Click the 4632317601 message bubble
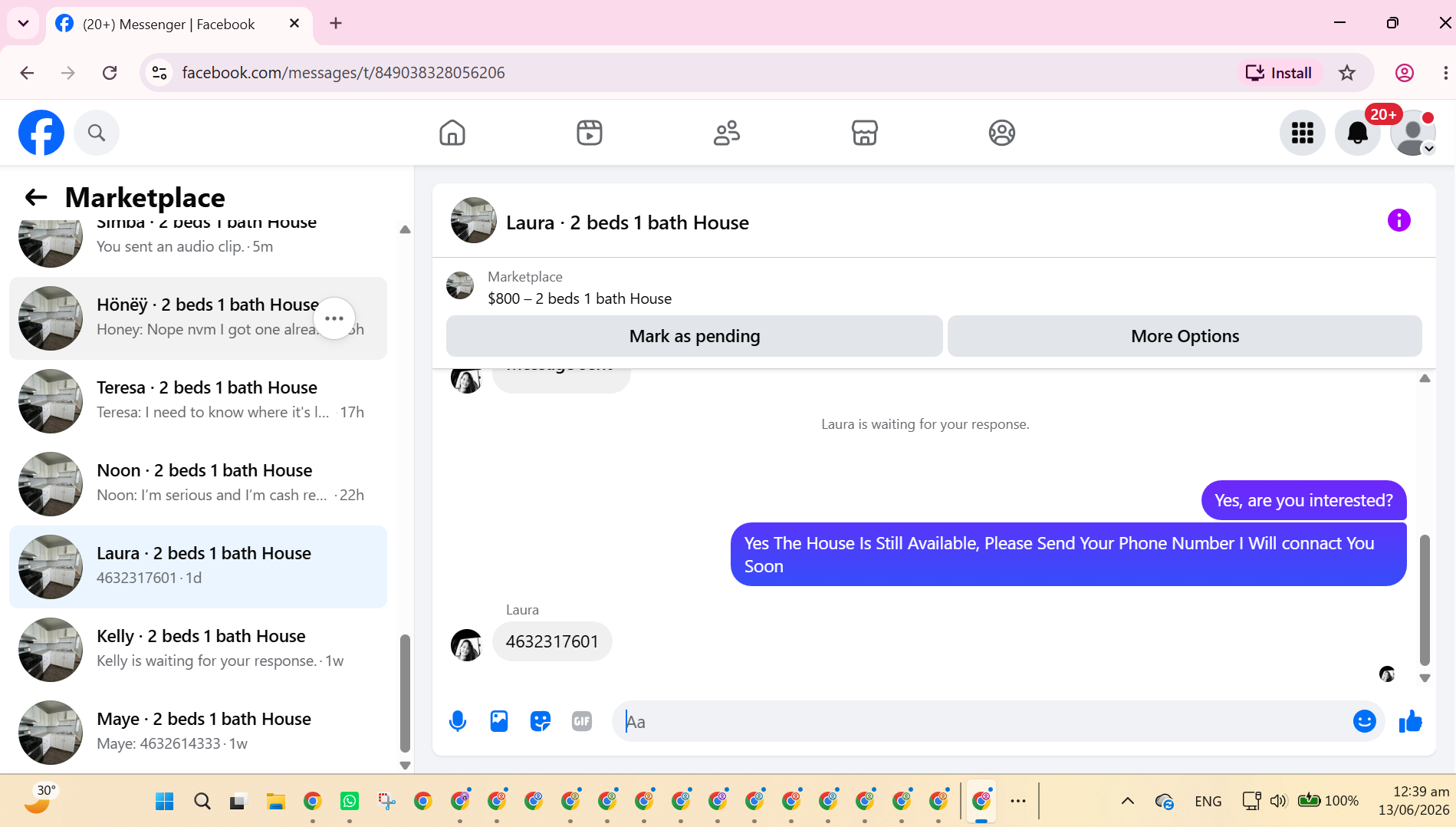Image resolution: width=1456 pixels, height=827 pixels. [552, 641]
